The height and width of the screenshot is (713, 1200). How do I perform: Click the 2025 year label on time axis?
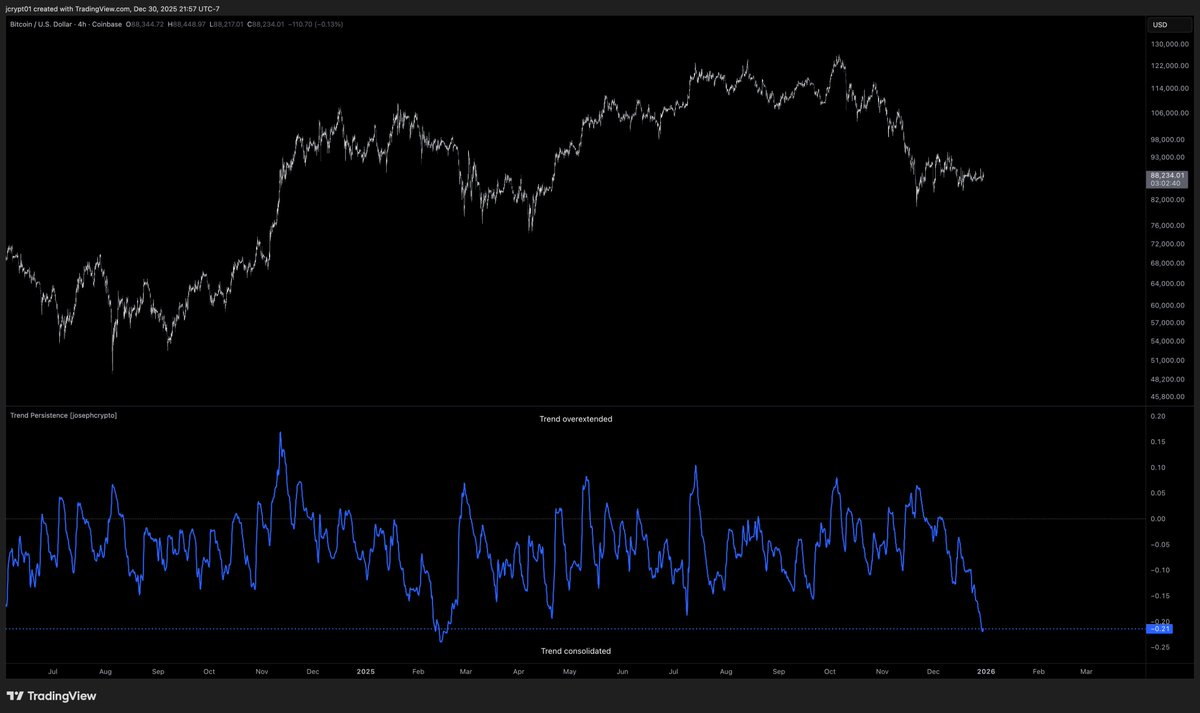coord(364,672)
